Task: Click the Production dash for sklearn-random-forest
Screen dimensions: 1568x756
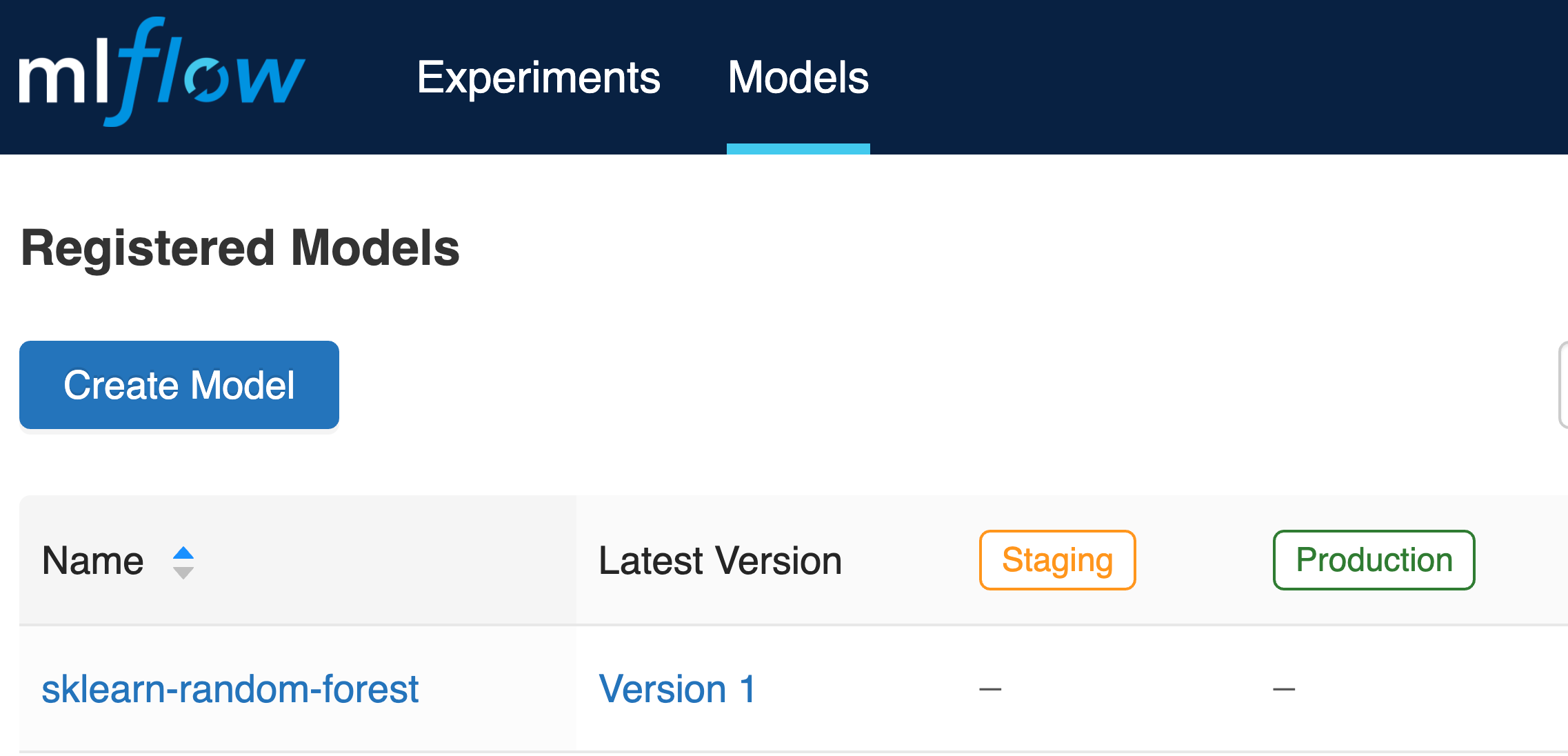Action: [1284, 689]
